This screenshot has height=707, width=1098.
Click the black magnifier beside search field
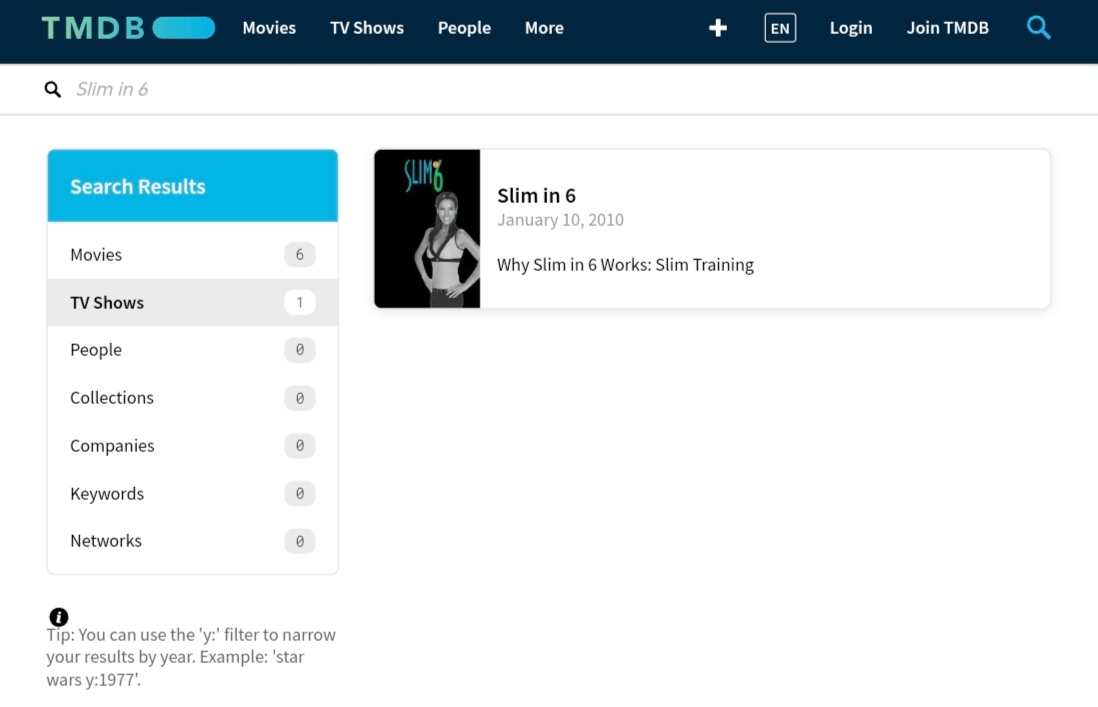pyautogui.click(x=53, y=89)
